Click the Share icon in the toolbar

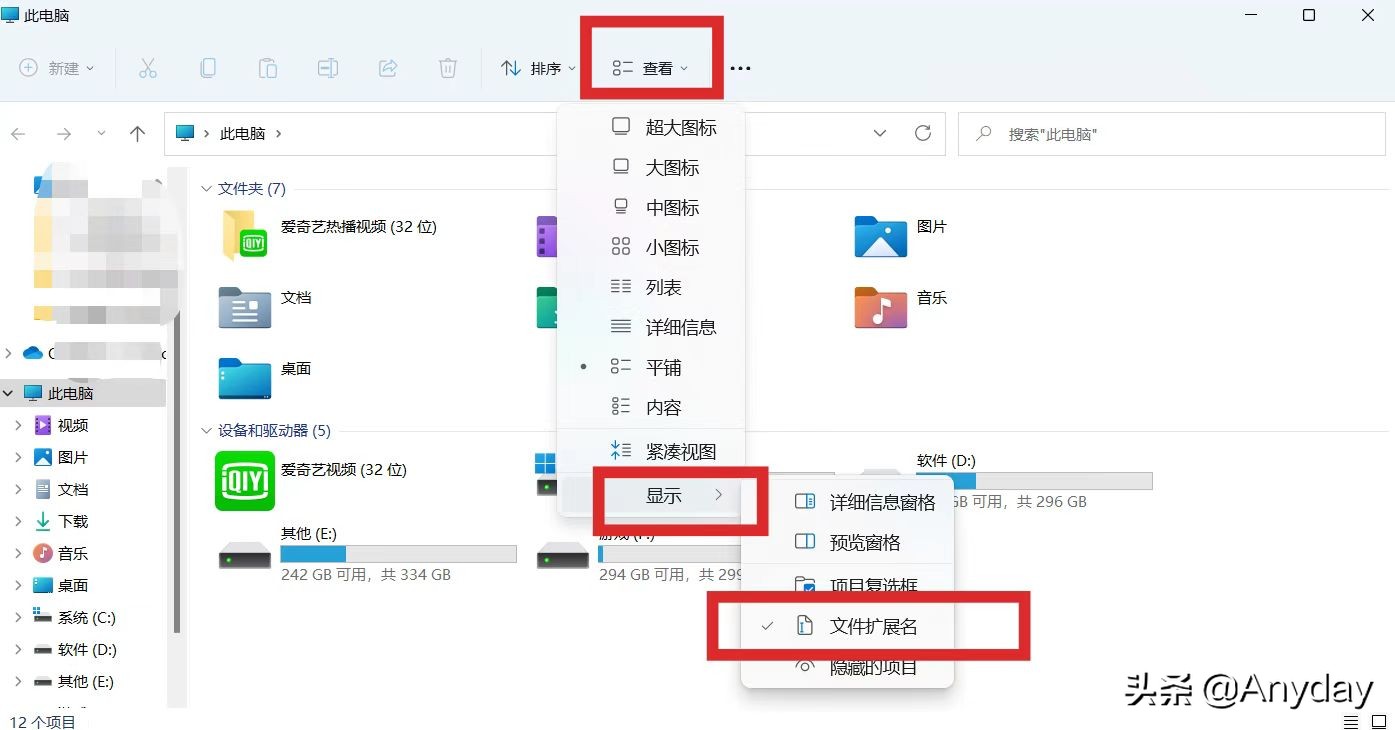coord(387,68)
